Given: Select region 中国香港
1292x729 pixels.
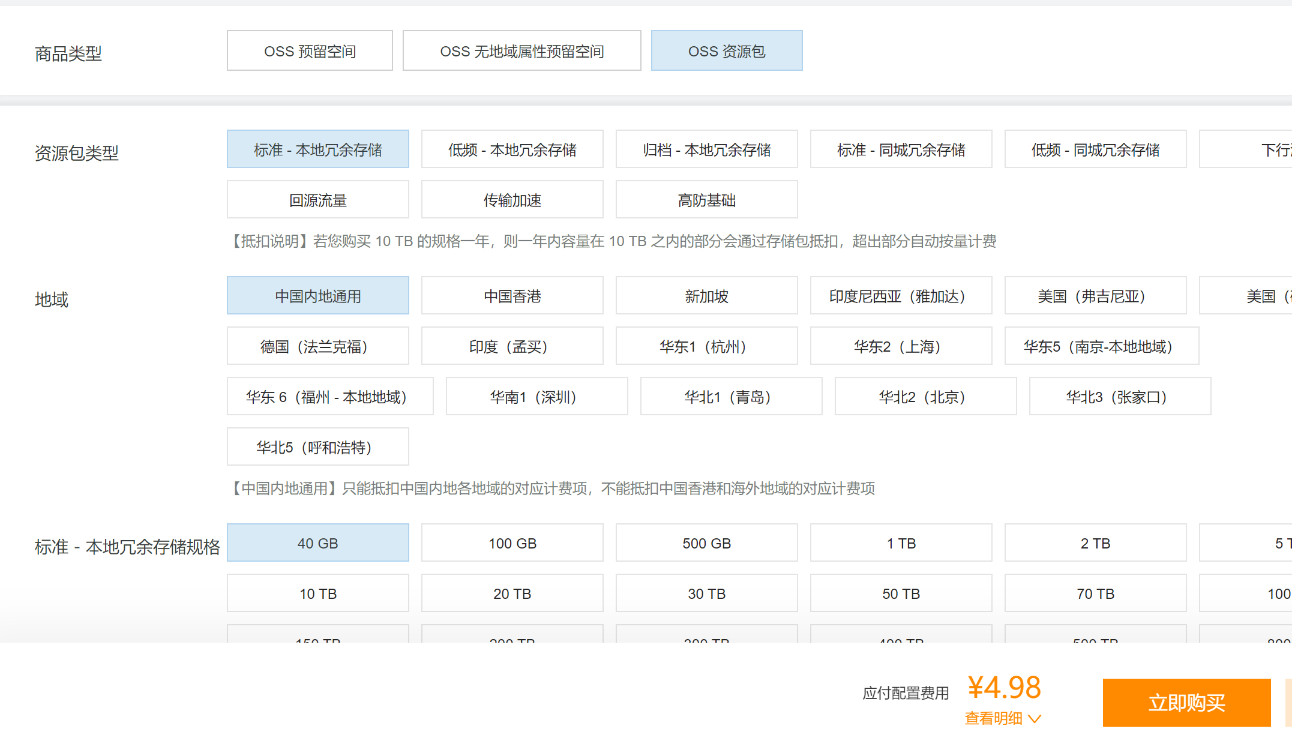Looking at the screenshot, I should (512, 296).
